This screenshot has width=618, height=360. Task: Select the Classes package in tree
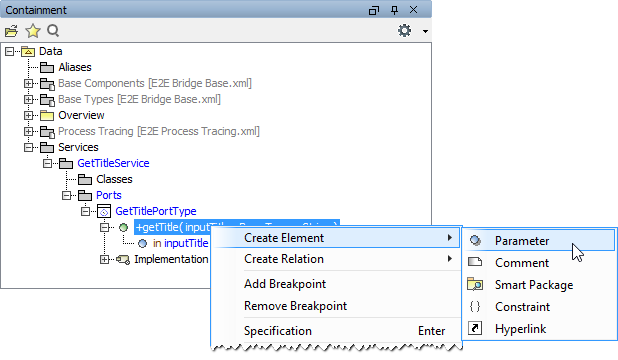coord(114,179)
